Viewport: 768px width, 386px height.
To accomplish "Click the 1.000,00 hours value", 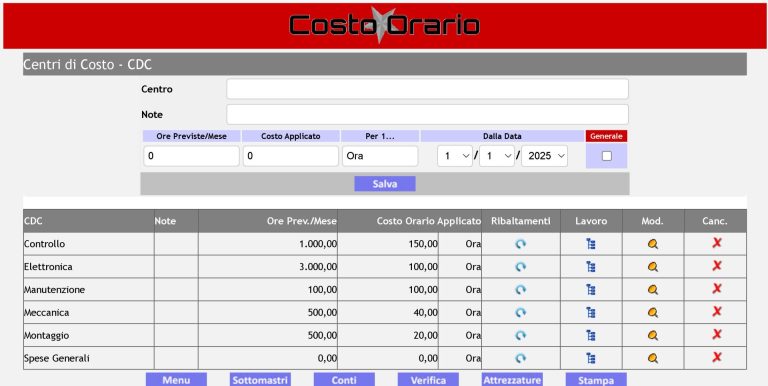I will pyautogui.click(x=318, y=244).
